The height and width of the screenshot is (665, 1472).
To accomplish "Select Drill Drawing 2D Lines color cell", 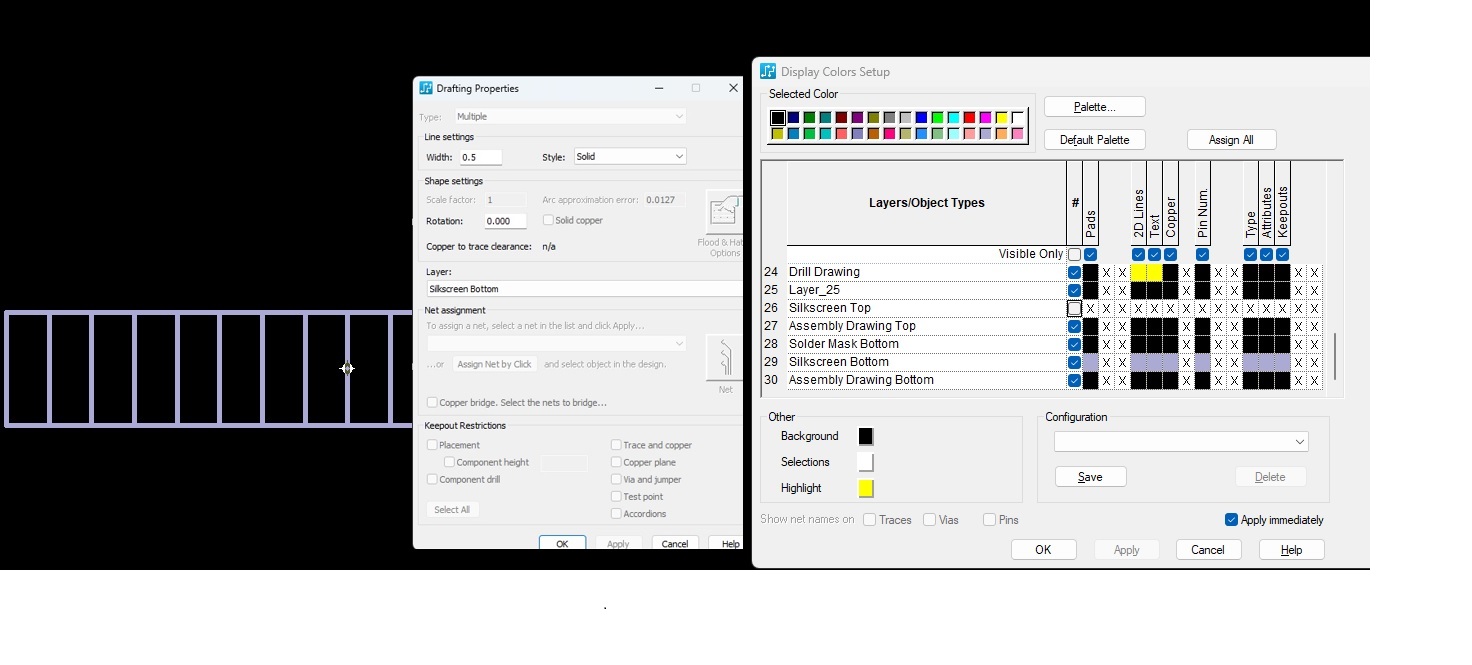I will (1138, 272).
